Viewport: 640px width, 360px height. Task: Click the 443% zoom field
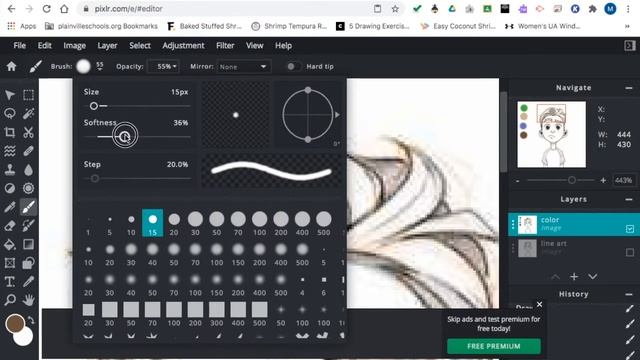(623, 180)
